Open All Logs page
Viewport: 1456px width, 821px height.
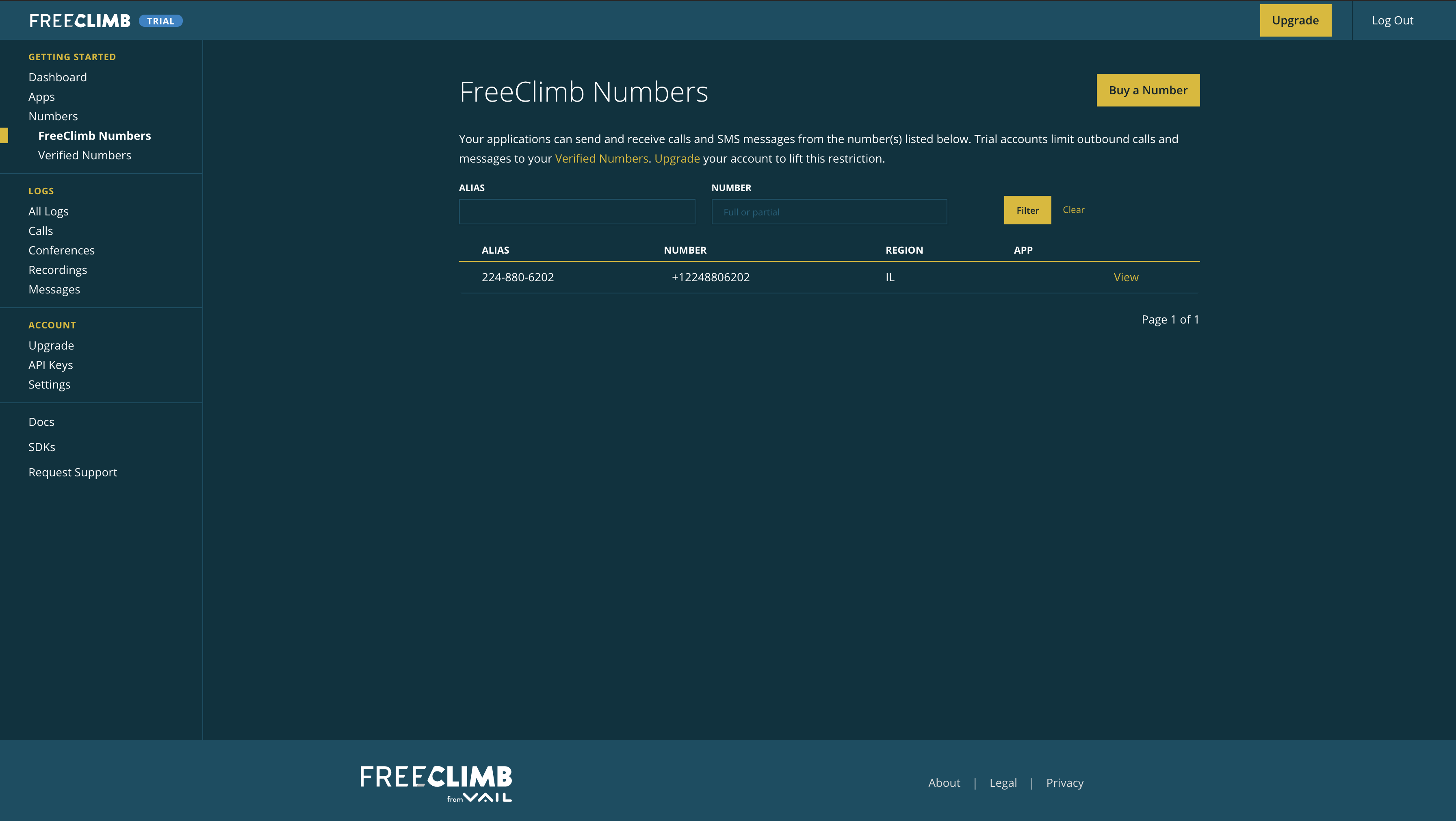(x=48, y=211)
